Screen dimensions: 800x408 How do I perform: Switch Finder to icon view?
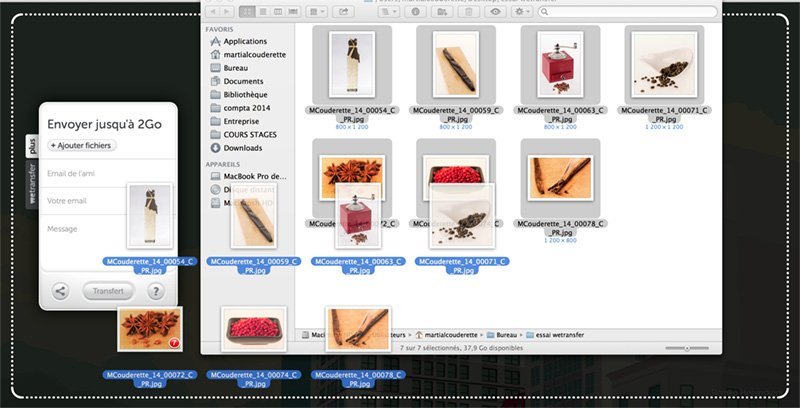tap(247, 11)
